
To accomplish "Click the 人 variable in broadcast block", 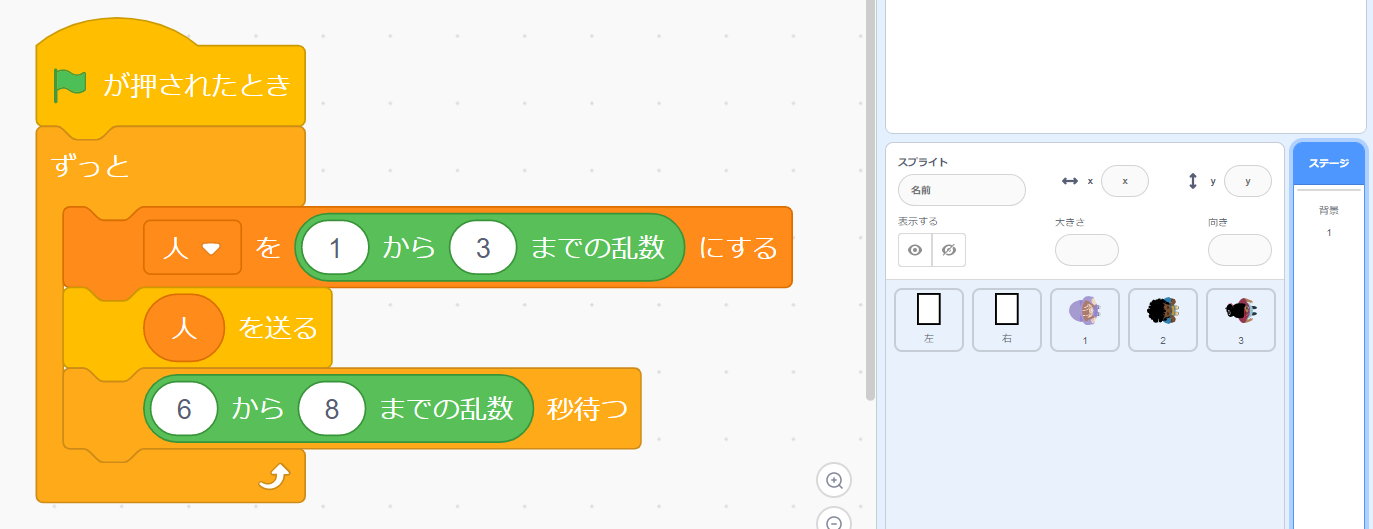I will (x=184, y=327).
